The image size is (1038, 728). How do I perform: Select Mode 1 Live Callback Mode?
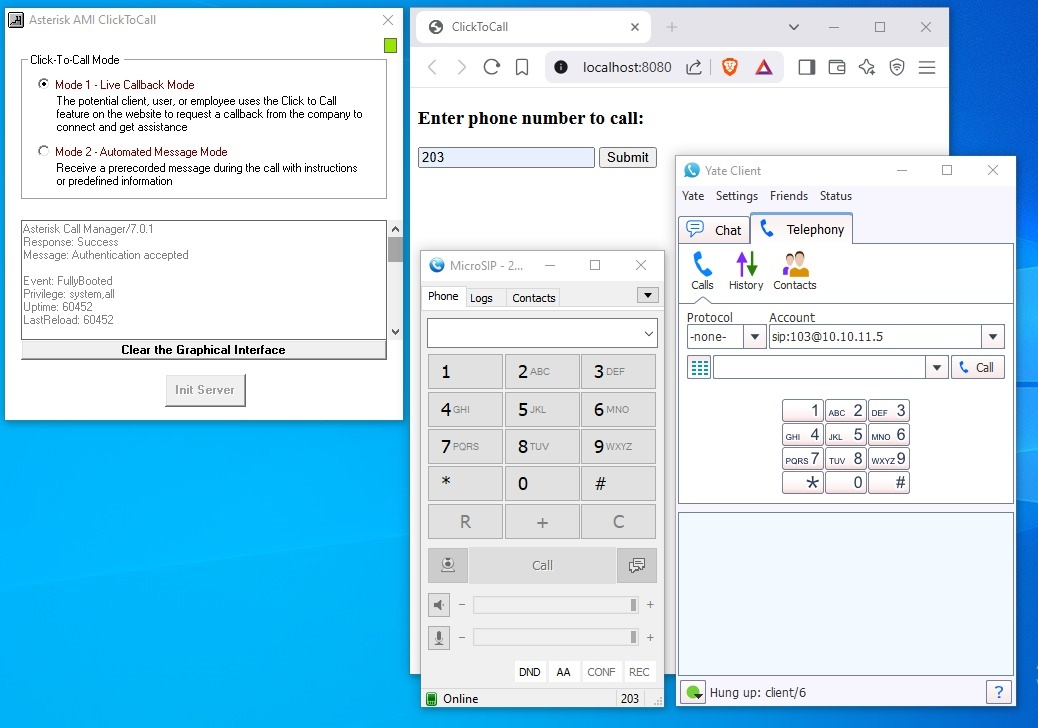(43, 85)
